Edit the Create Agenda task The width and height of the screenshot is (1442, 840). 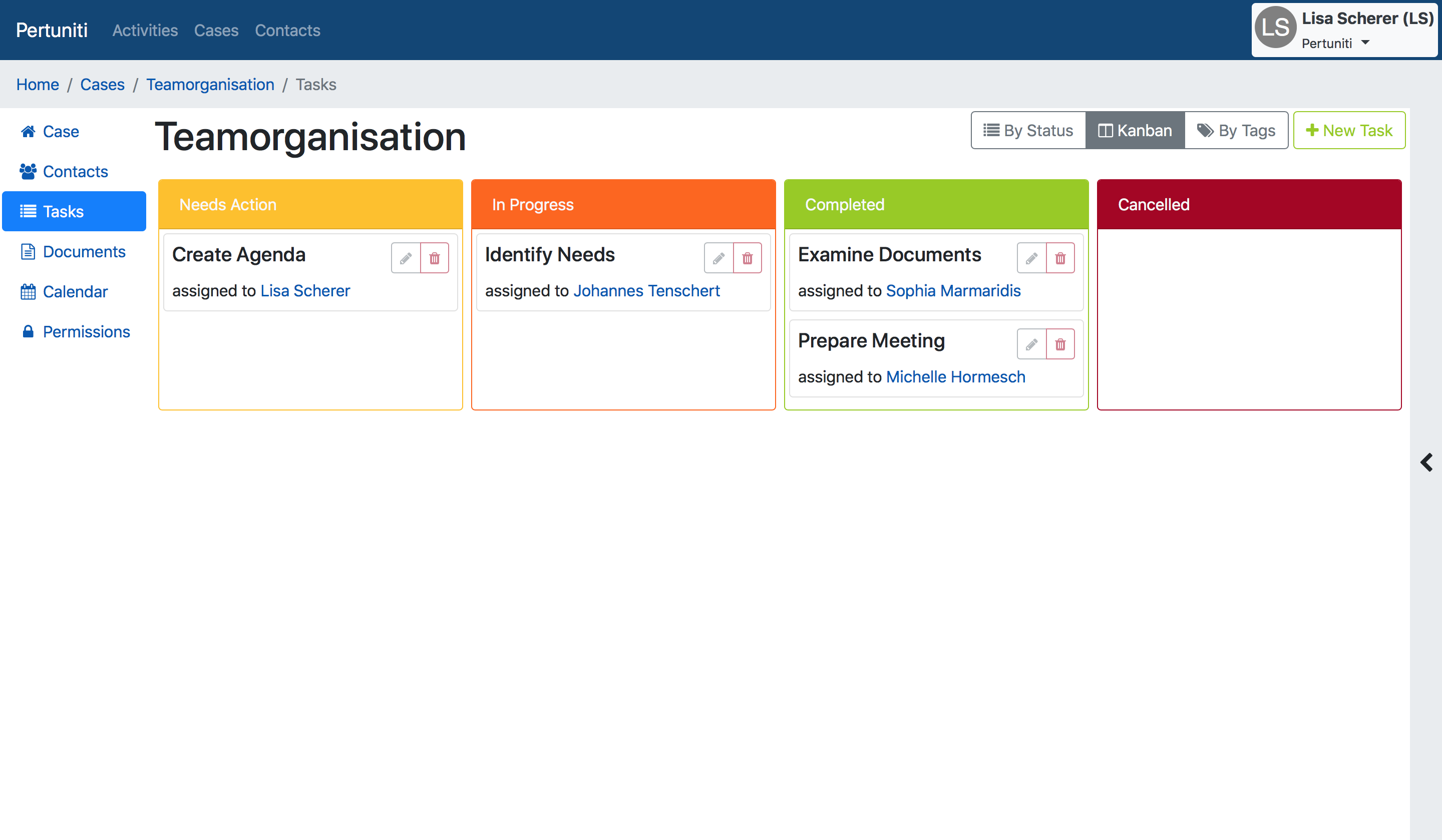(406, 258)
